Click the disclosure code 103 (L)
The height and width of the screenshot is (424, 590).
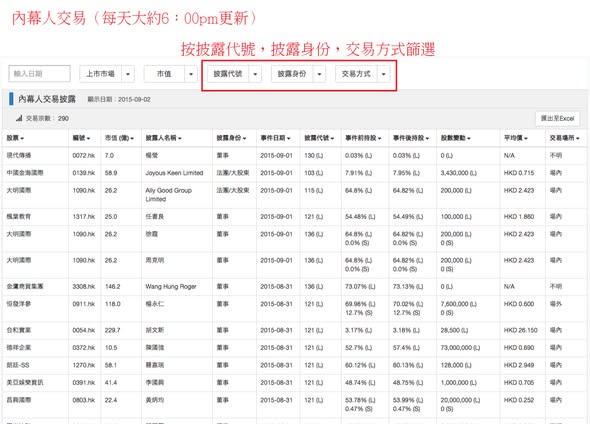point(313,173)
